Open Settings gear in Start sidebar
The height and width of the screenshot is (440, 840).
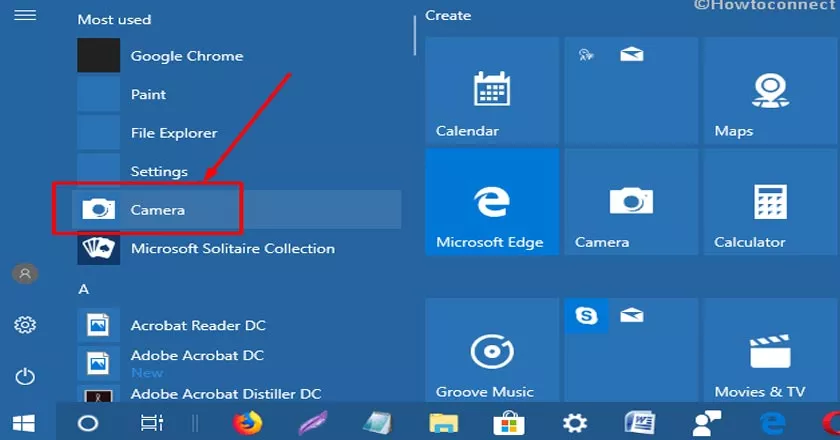(25, 325)
